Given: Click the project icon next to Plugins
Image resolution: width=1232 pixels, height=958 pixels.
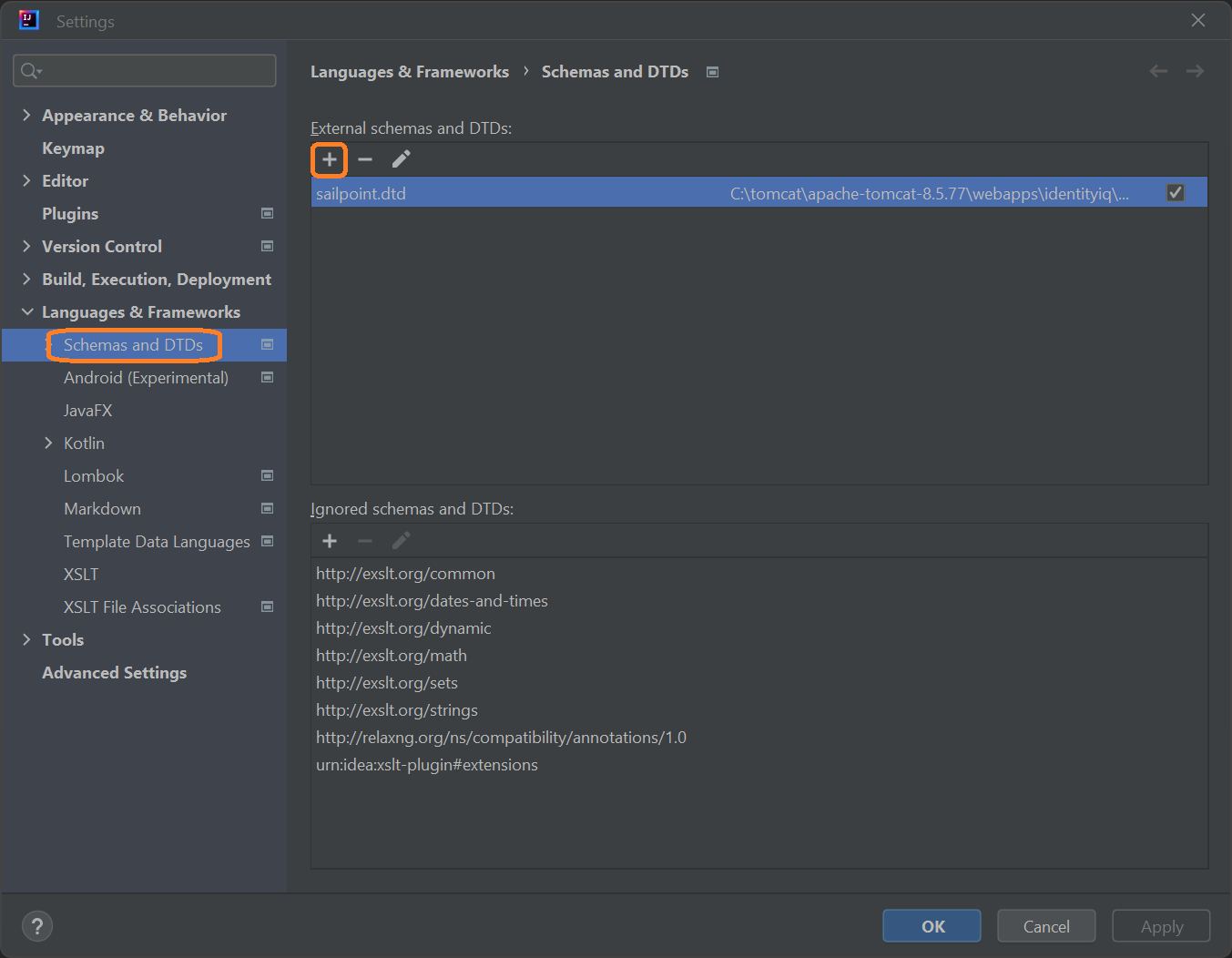Looking at the screenshot, I should (x=268, y=213).
